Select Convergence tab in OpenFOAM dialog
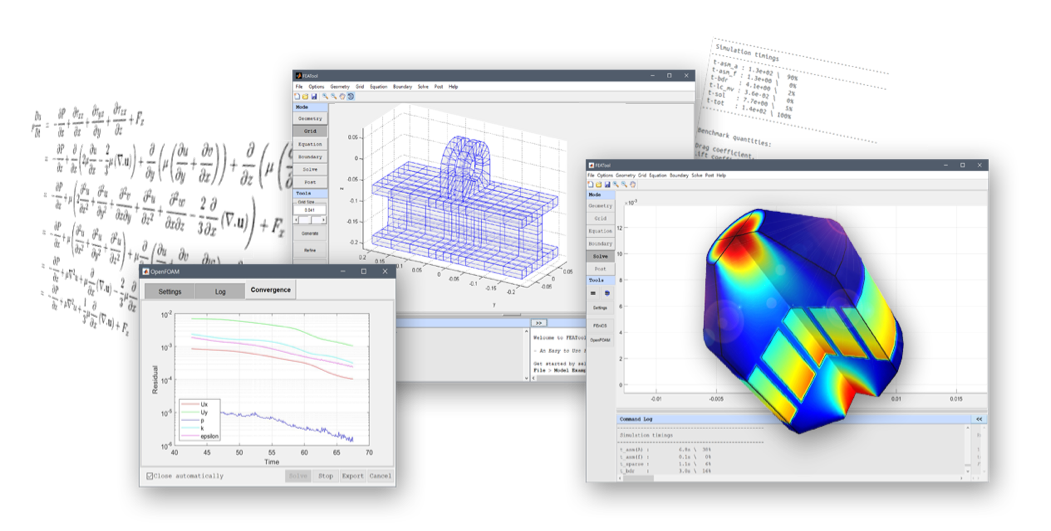Screen dimensions: 1051x531 click(x=271, y=290)
